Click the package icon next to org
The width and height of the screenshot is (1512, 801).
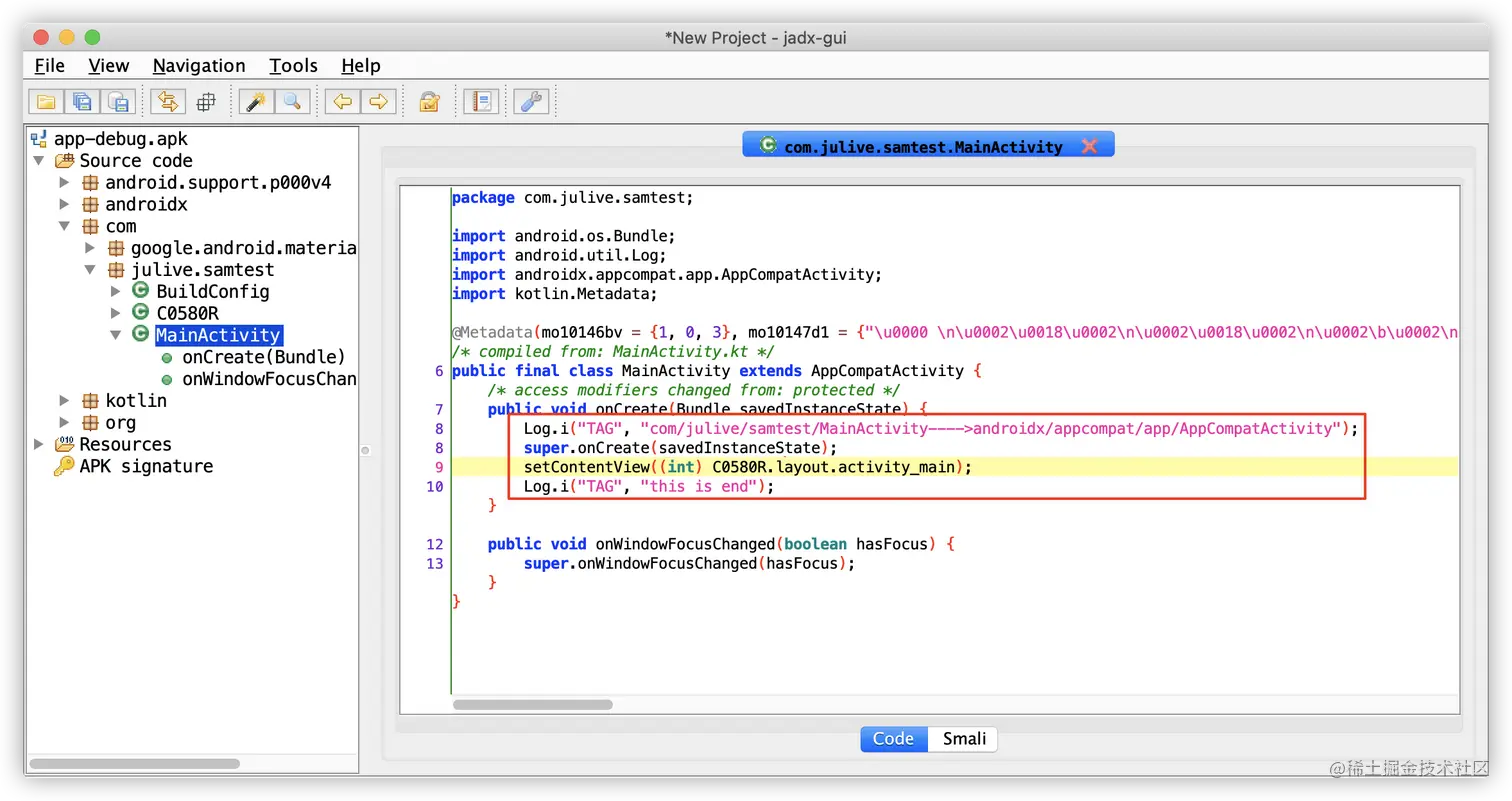90,422
